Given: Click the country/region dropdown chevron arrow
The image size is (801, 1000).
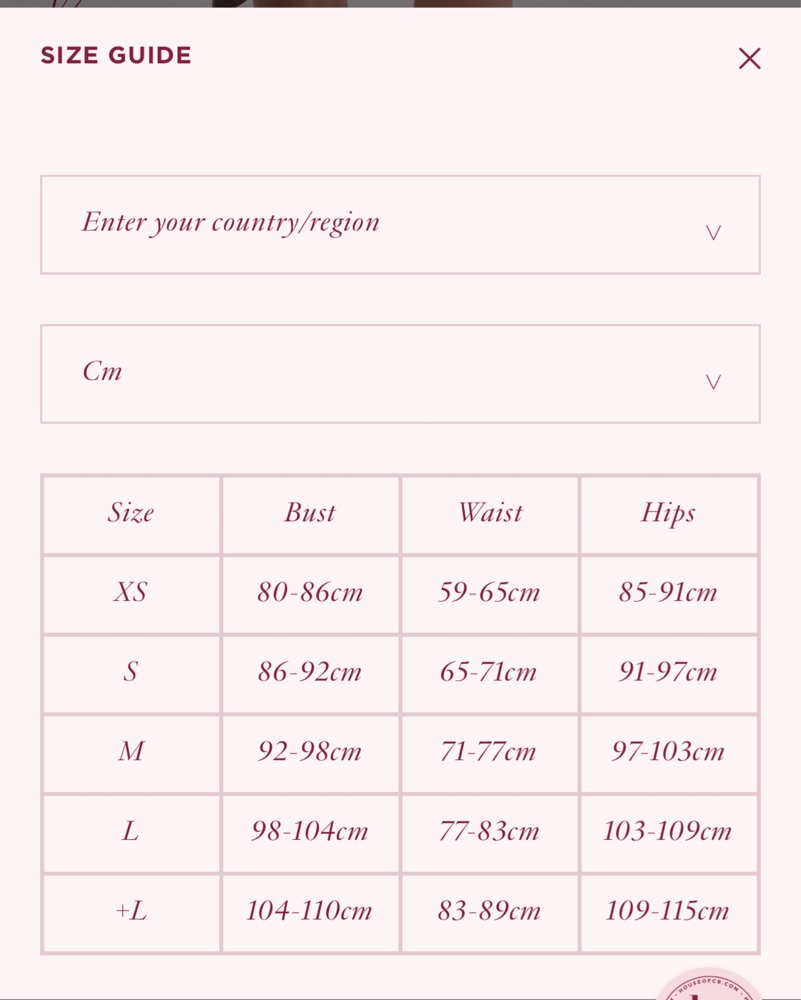Looking at the screenshot, I should pos(713,232).
